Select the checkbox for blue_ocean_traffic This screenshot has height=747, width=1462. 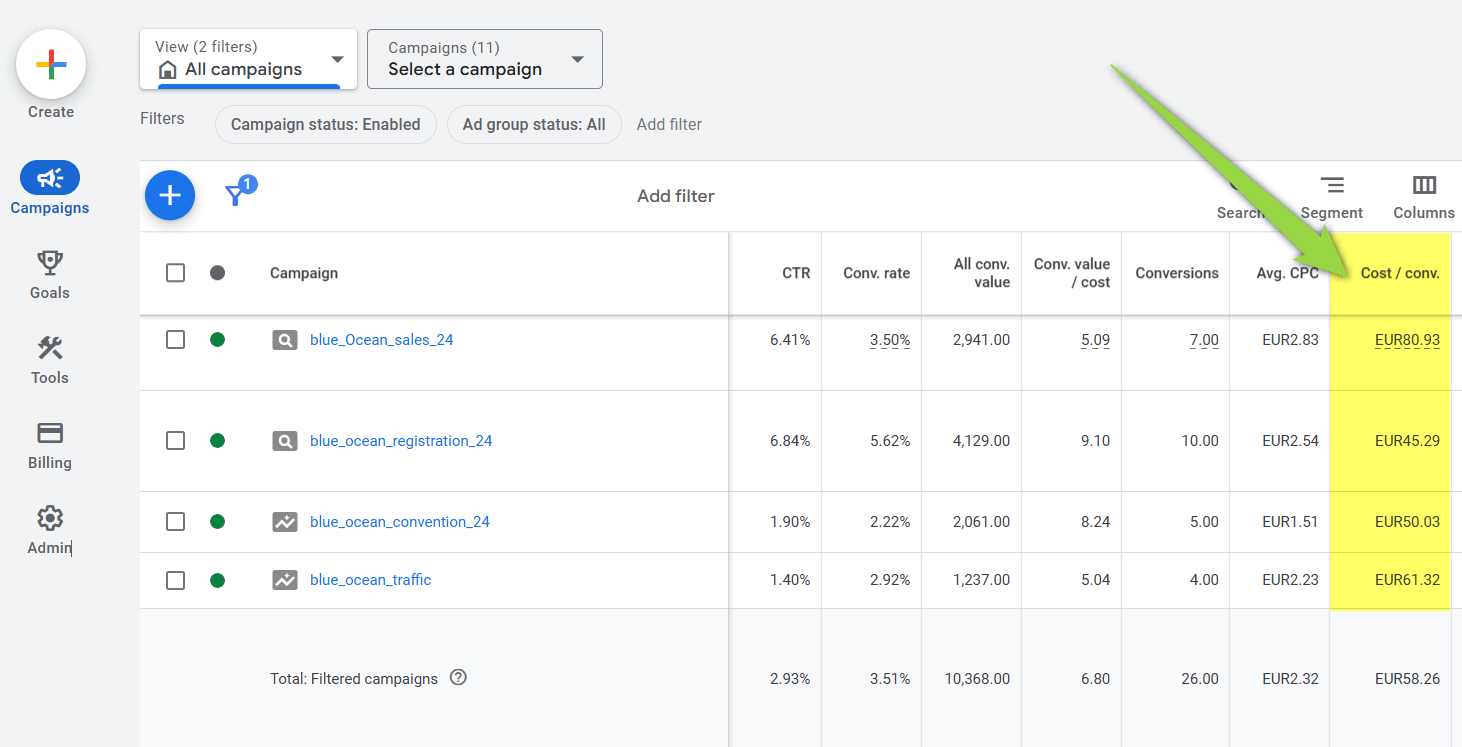point(175,580)
